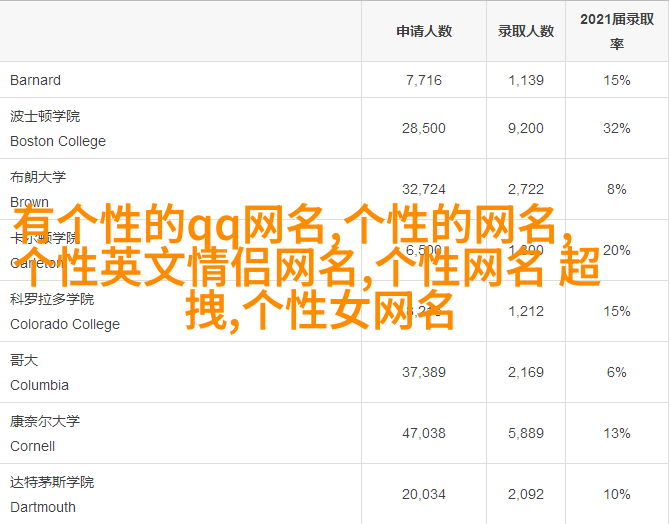Select the 20% admission rate
Image resolution: width=670 pixels, height=524 pixels.
(x=617, y=250)
